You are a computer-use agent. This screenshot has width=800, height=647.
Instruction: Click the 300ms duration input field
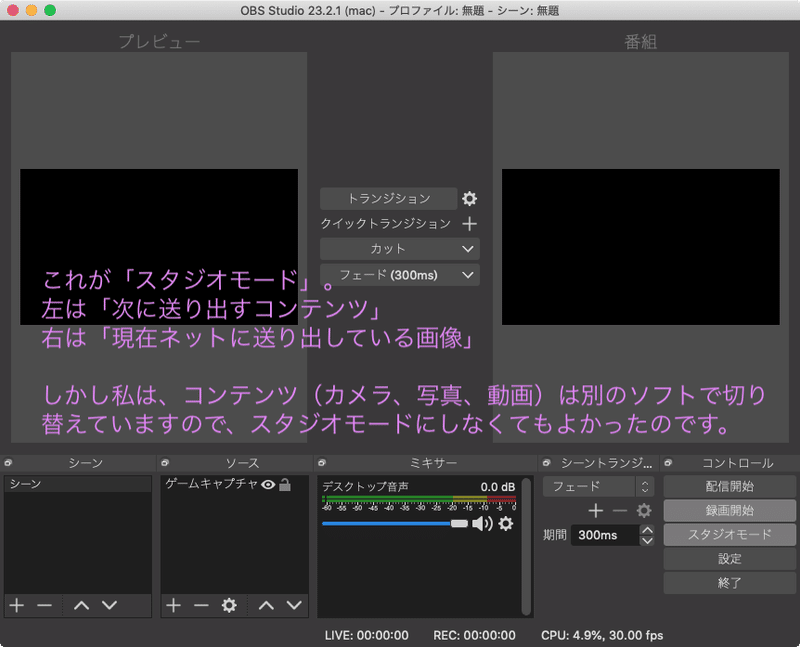pyautogui.click(x=605, y=535)
